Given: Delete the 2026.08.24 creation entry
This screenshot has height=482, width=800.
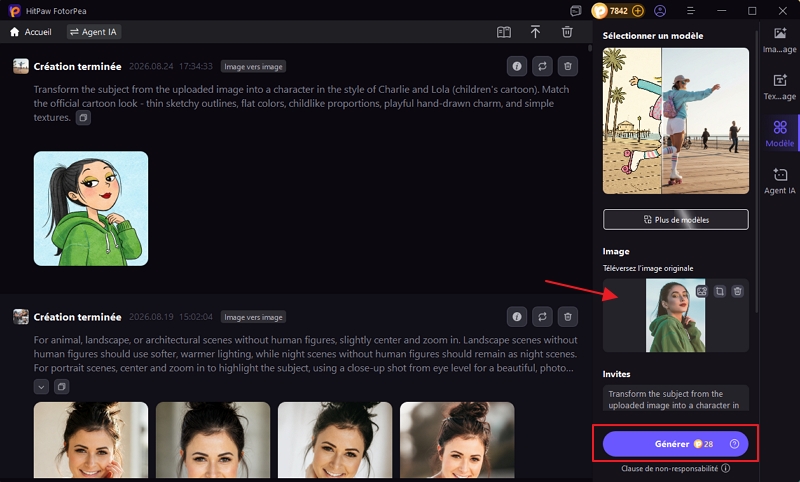Looking at the screenshot, I should (x=568, y=66).
